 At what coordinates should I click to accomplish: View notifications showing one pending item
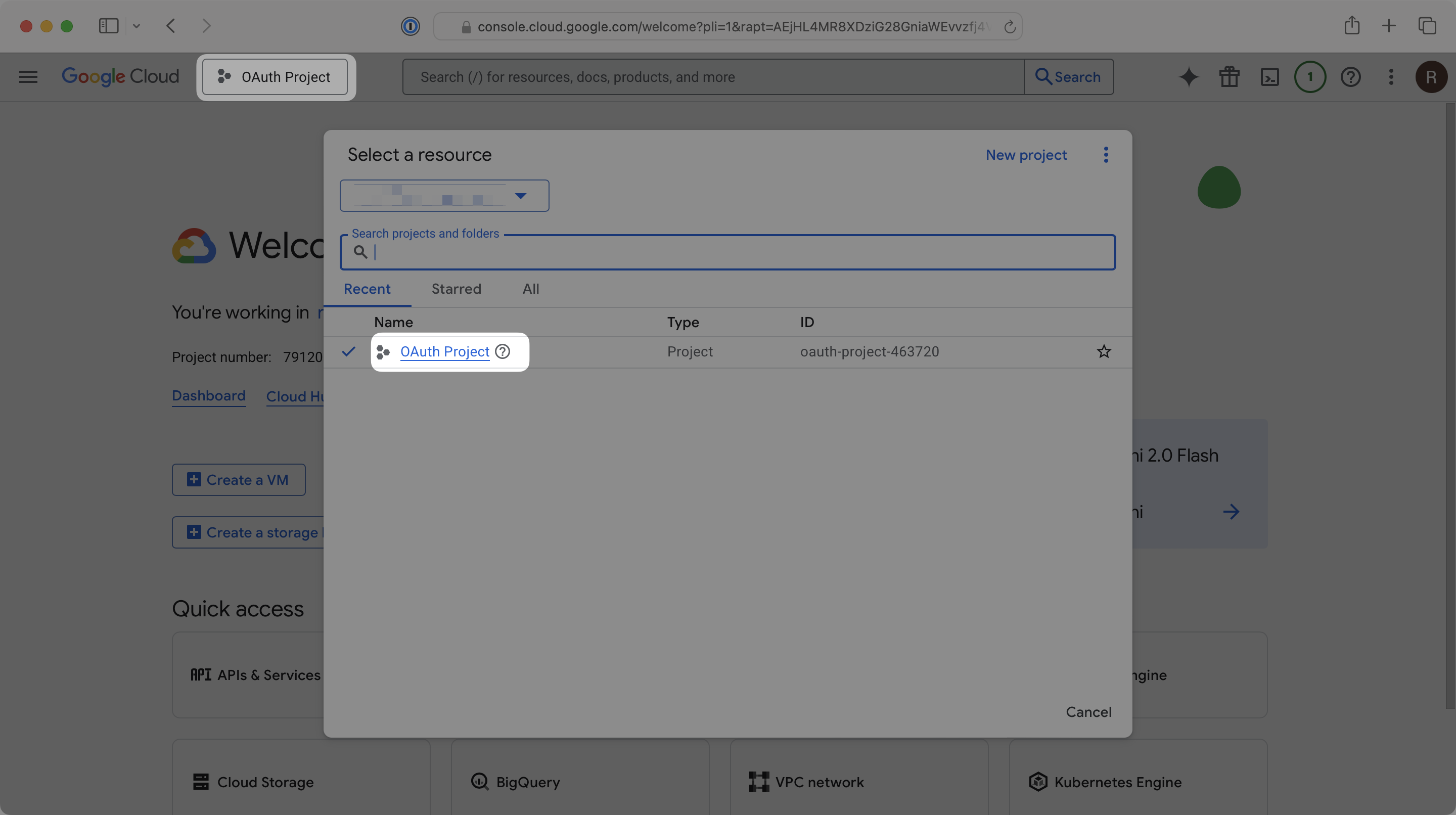pos(1310,77)
